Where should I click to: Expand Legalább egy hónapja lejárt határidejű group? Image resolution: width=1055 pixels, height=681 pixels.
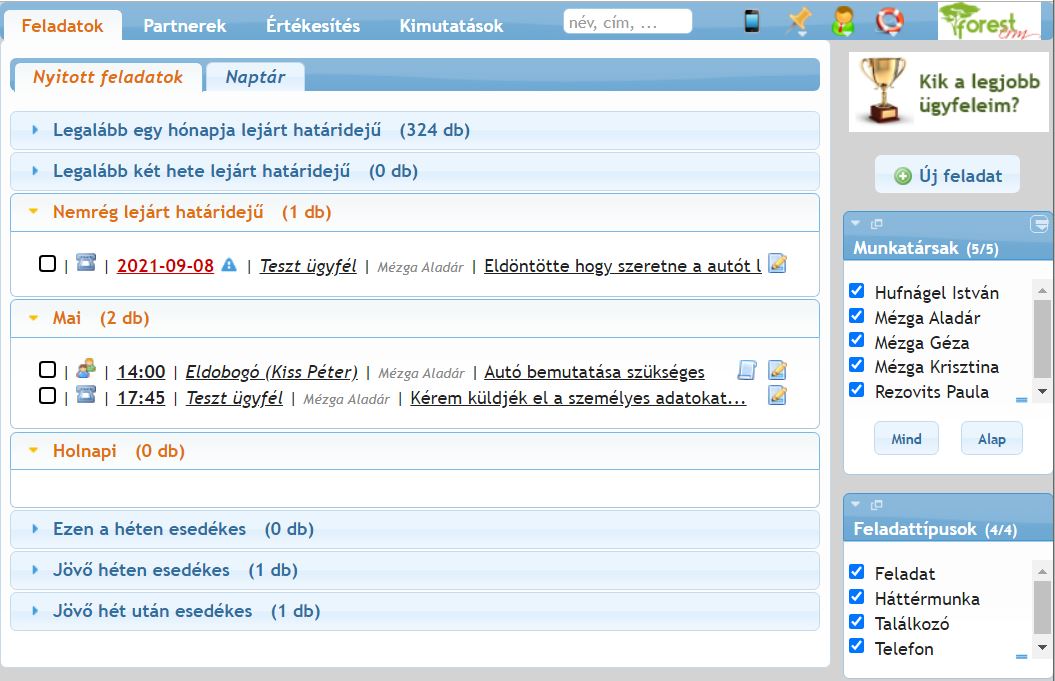point(217,130)
